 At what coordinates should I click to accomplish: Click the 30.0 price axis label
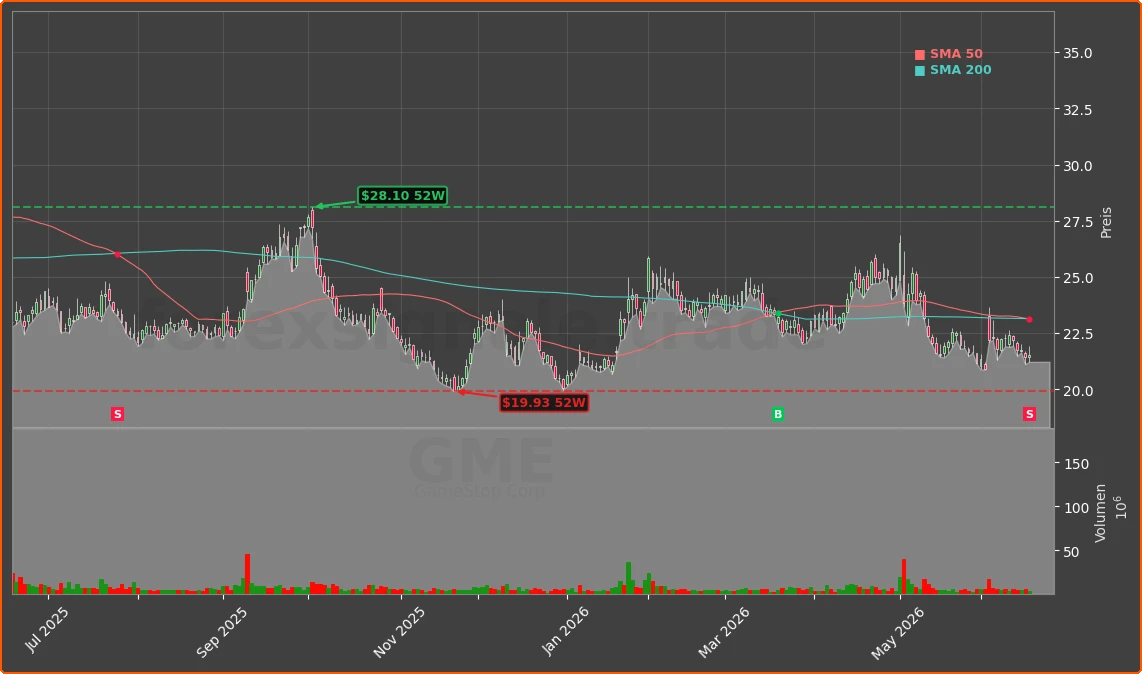click(x=1078, y=166)
